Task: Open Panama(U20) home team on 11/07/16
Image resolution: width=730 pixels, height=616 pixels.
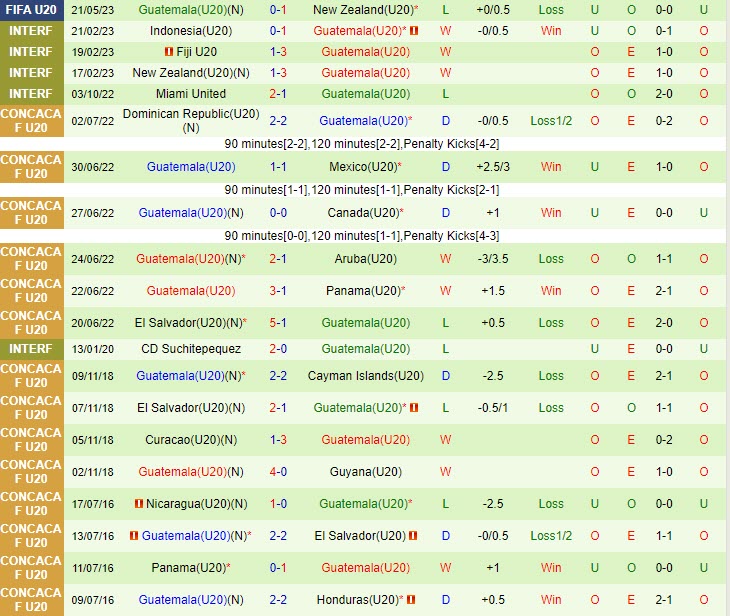Action: (x=191, y=568)
